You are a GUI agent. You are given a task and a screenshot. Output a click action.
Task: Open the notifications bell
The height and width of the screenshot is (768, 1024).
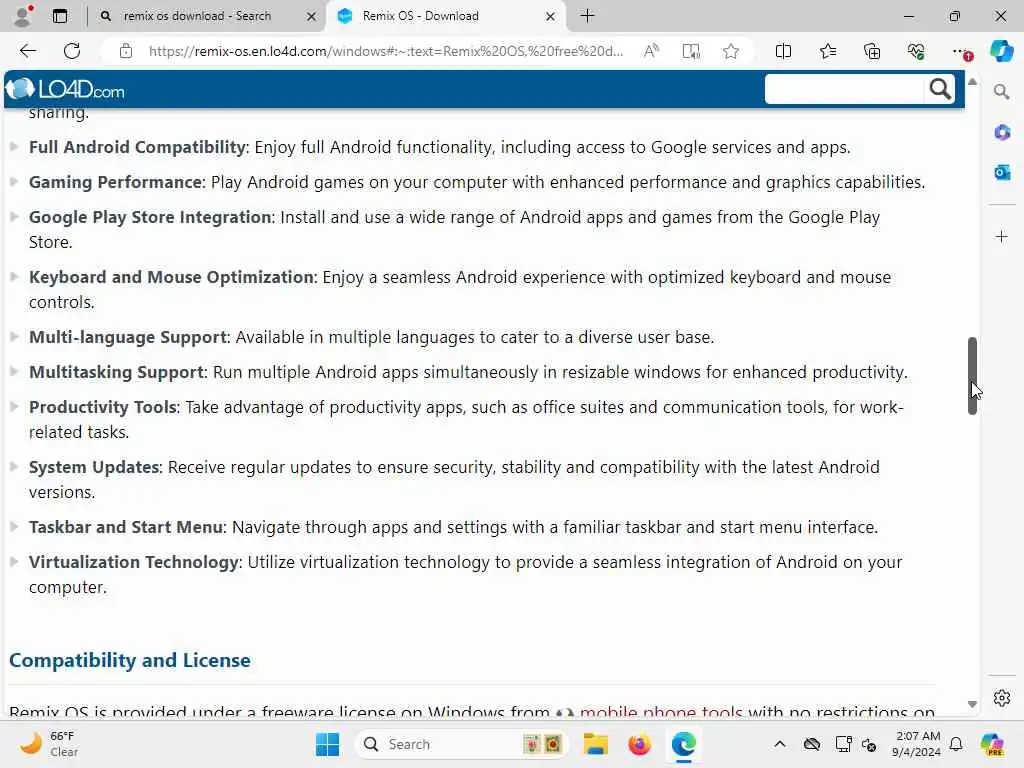pyautogui.click(x=956, y=744)
